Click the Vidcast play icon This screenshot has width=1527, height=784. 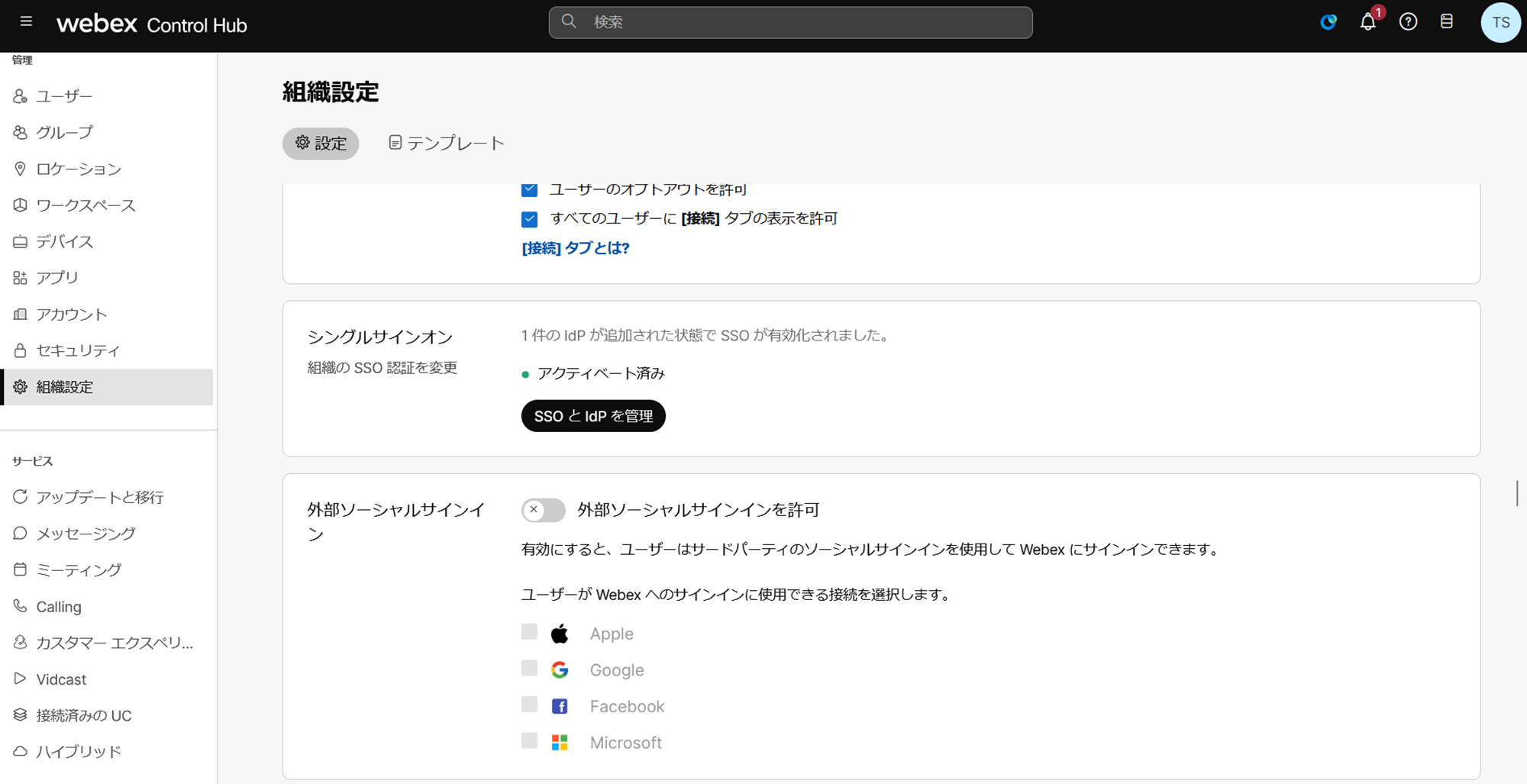click(21, 679)
